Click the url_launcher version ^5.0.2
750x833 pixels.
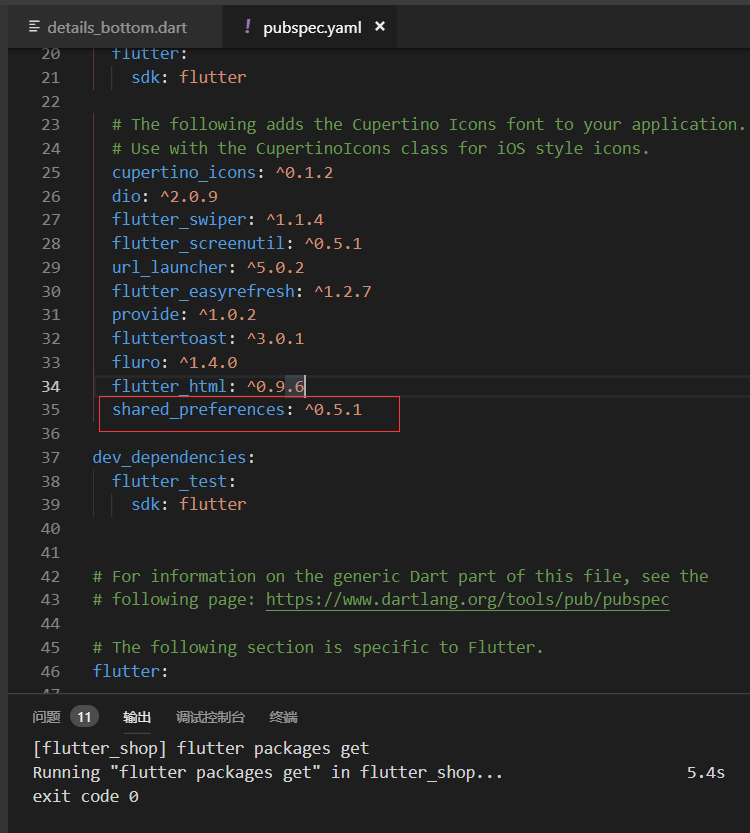[276, 267]
